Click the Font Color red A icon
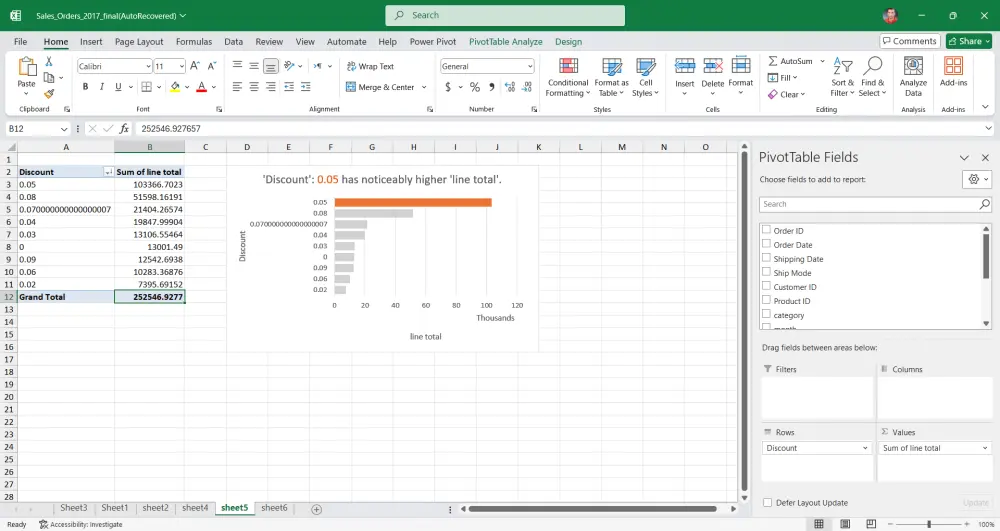The height and width of the screenshot is (531, 1000). point(202,87)
